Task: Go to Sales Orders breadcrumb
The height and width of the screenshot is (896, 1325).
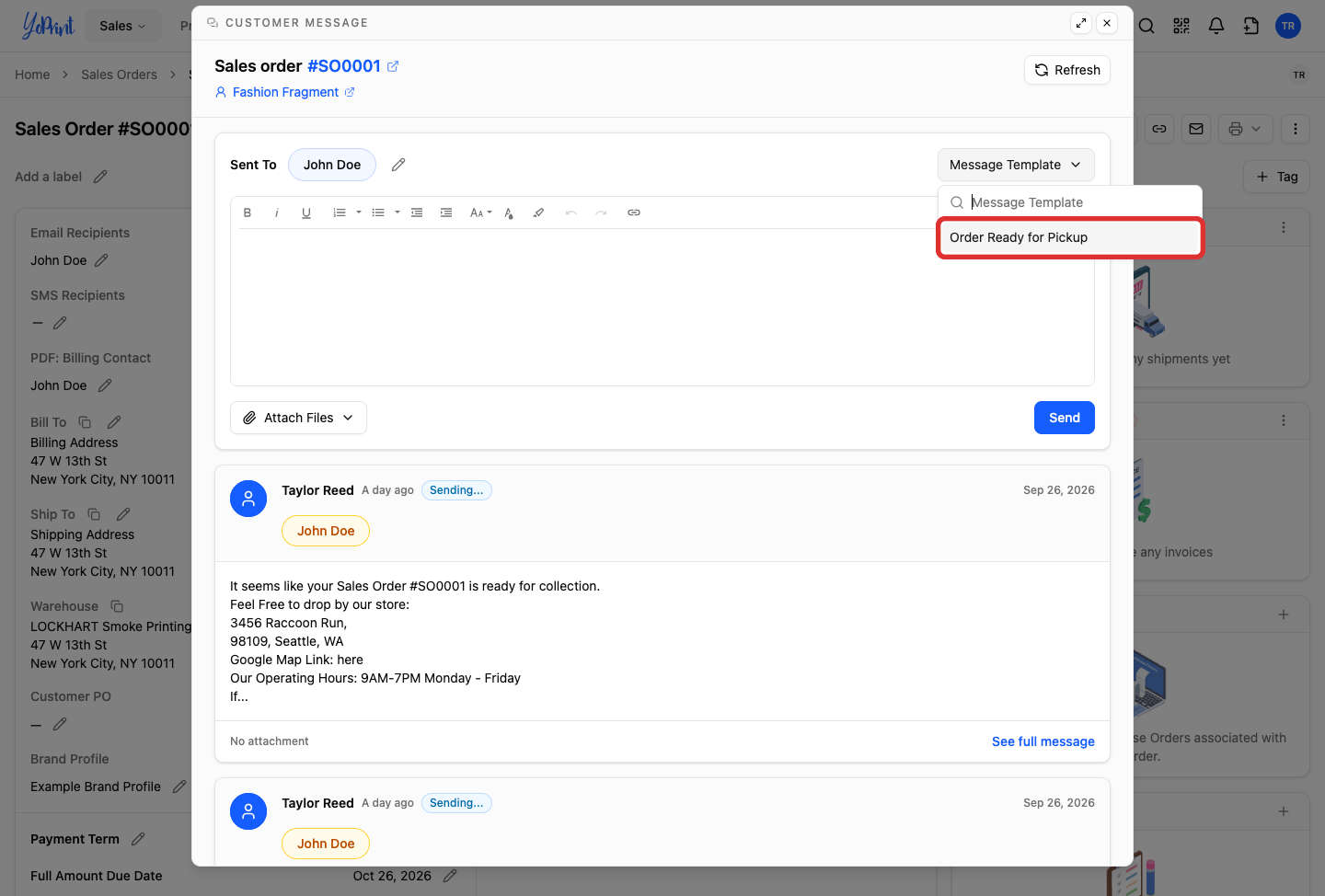Action: pos(119,75)
